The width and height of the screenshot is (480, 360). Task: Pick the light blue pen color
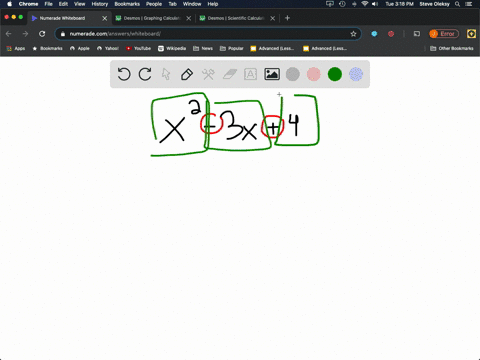(x=356, y=74)
